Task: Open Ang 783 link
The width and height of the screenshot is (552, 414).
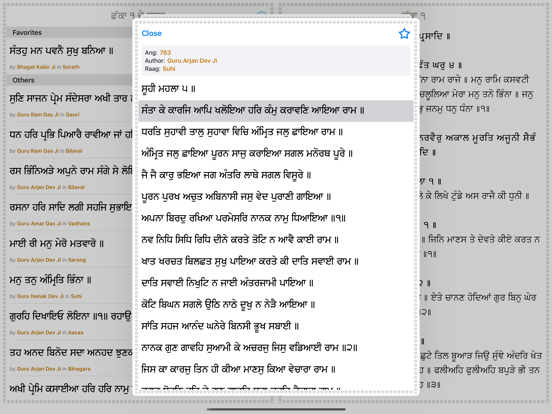Action: (x=165, y=53)
